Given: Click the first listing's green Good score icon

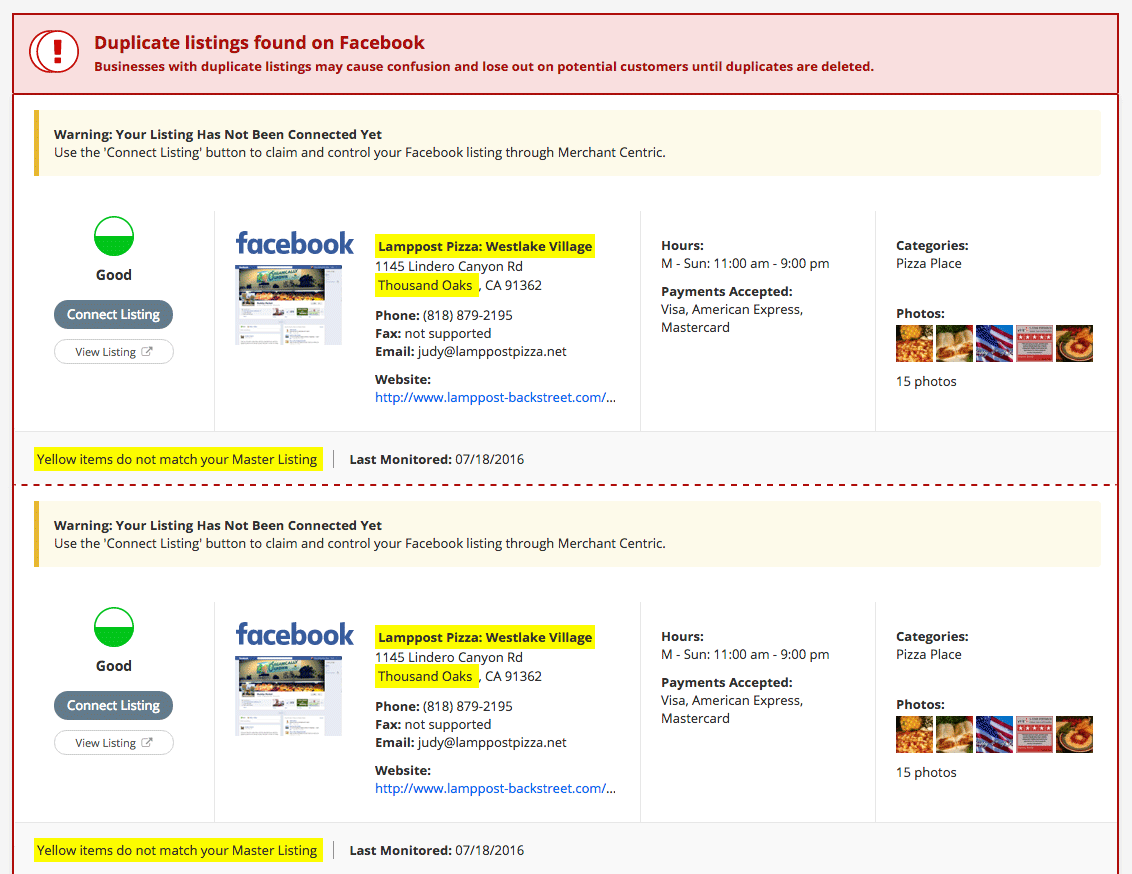Looking at the screenshot, I should click(x=114, y=236).
